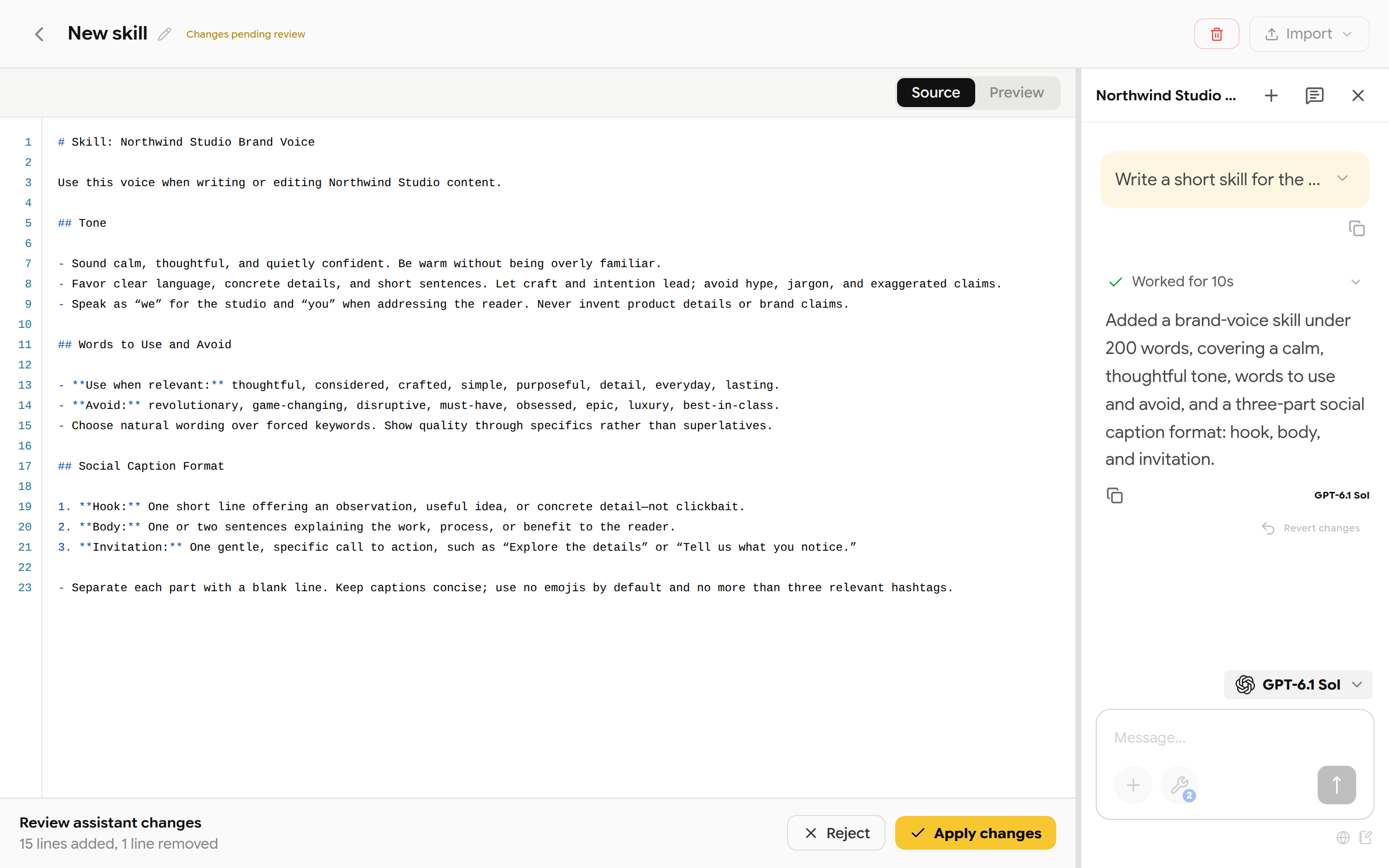The width and height of the screenshot is (1389, 868).
Task: Click line '# Skill: Northwind Studio Brand Voice'
Action: coord(186,142)
